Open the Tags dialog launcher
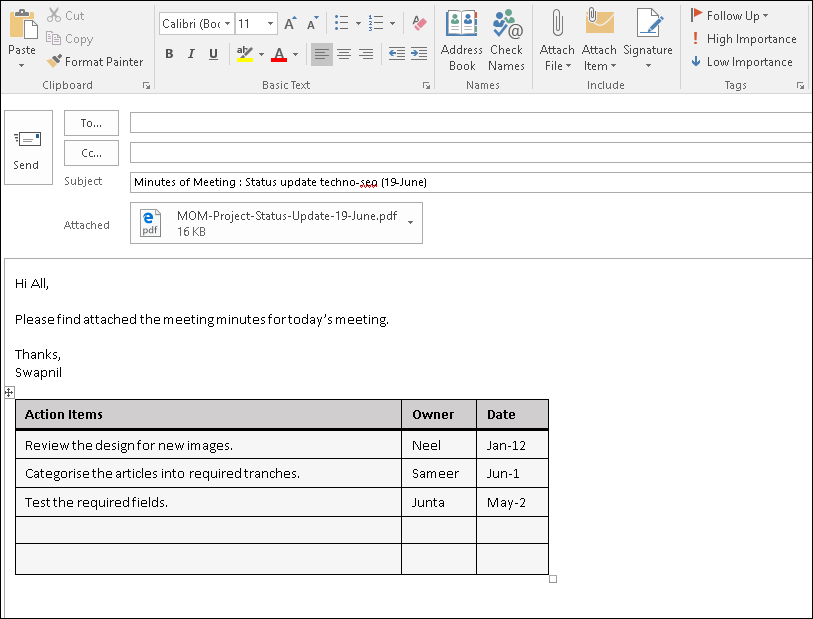The height and width of the screenshot is (619, 813). (x=800, y=86)
